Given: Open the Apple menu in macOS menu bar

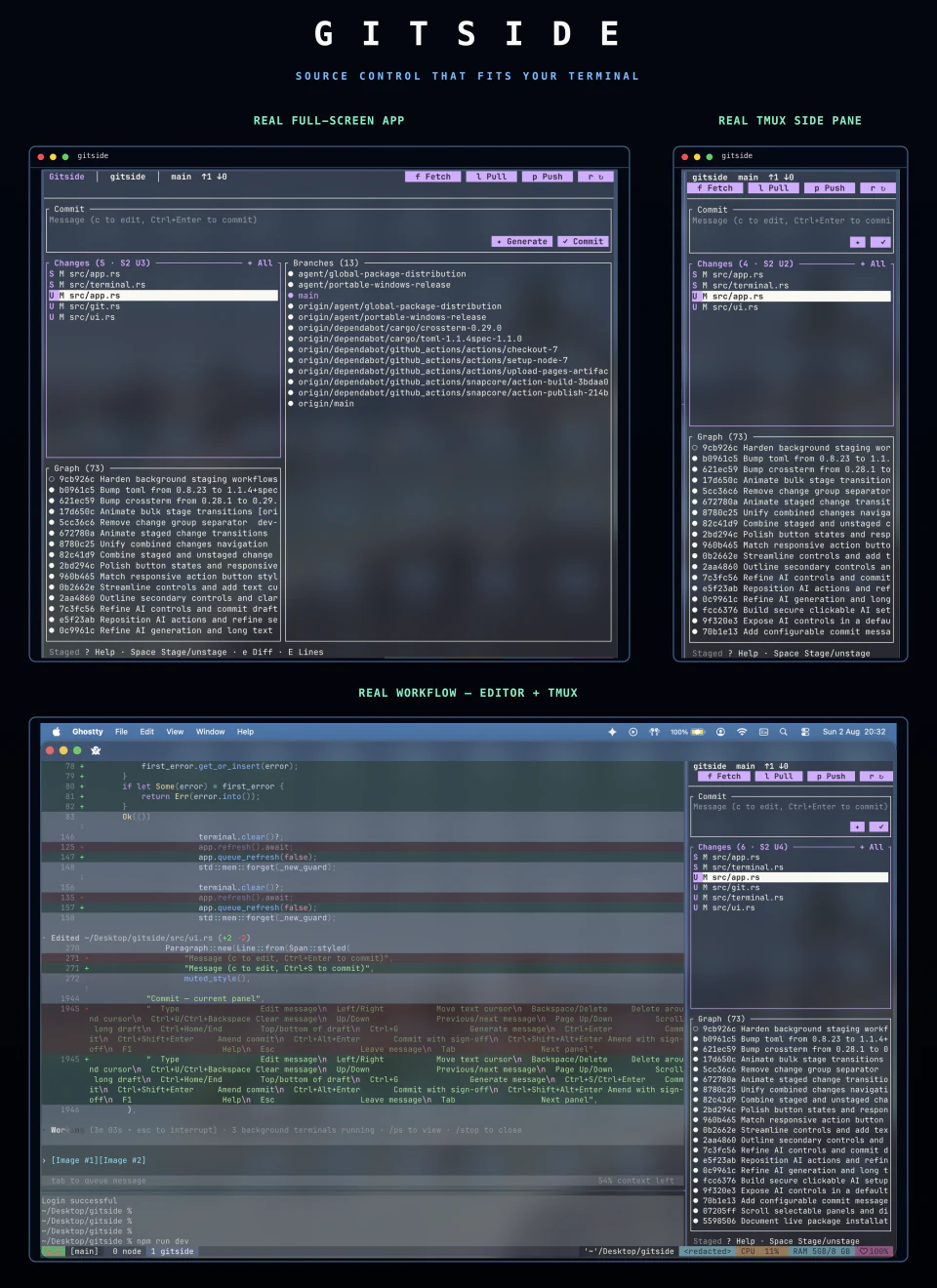Looking at the screenshot, I should [56, 732].
